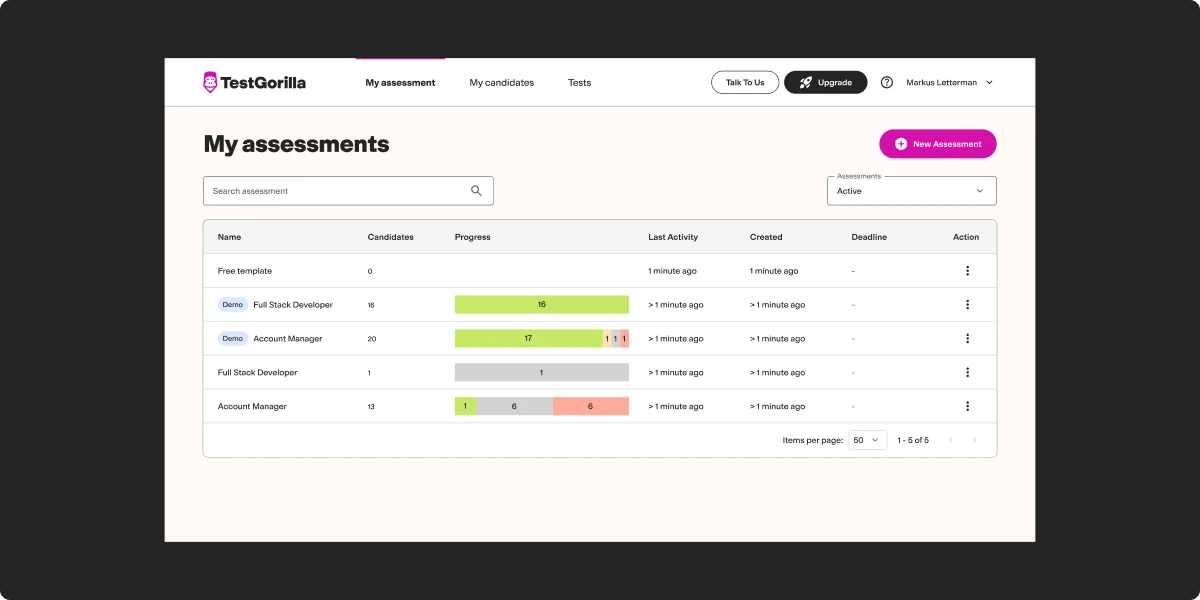Click the Progress column header
Screen dimensions: 1200x600
tap(472, 237)
